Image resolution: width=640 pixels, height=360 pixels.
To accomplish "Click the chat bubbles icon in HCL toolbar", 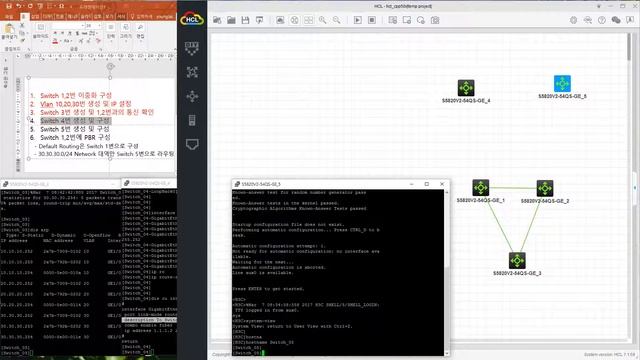I will point(616,20).
